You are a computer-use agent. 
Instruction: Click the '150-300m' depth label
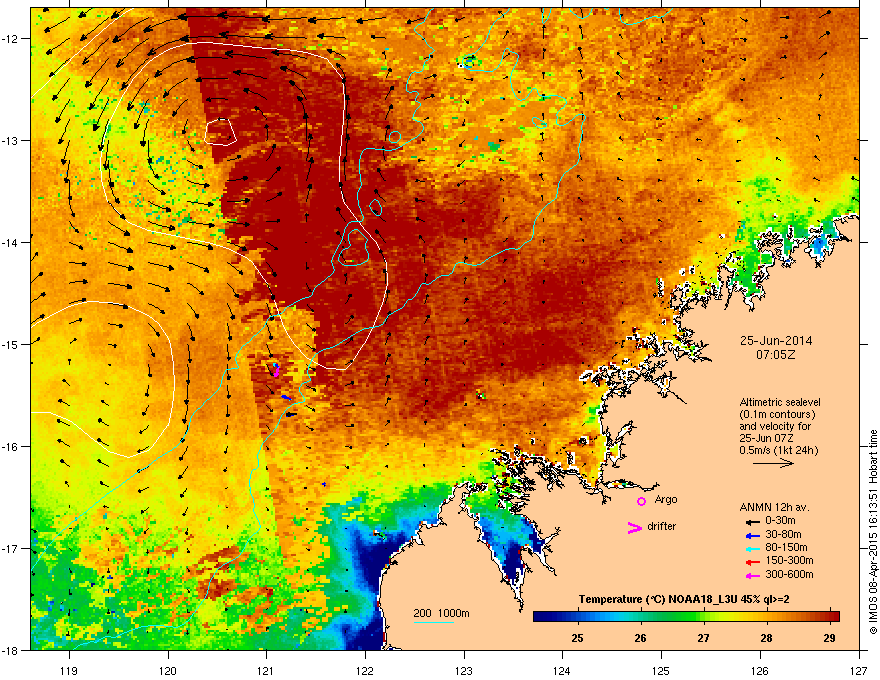pos(790,560)
